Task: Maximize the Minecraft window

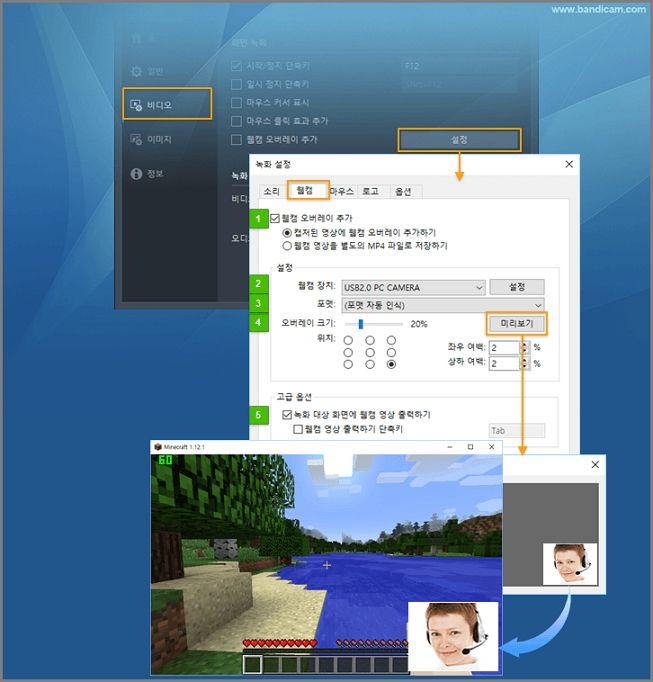Action: point(470,447)
